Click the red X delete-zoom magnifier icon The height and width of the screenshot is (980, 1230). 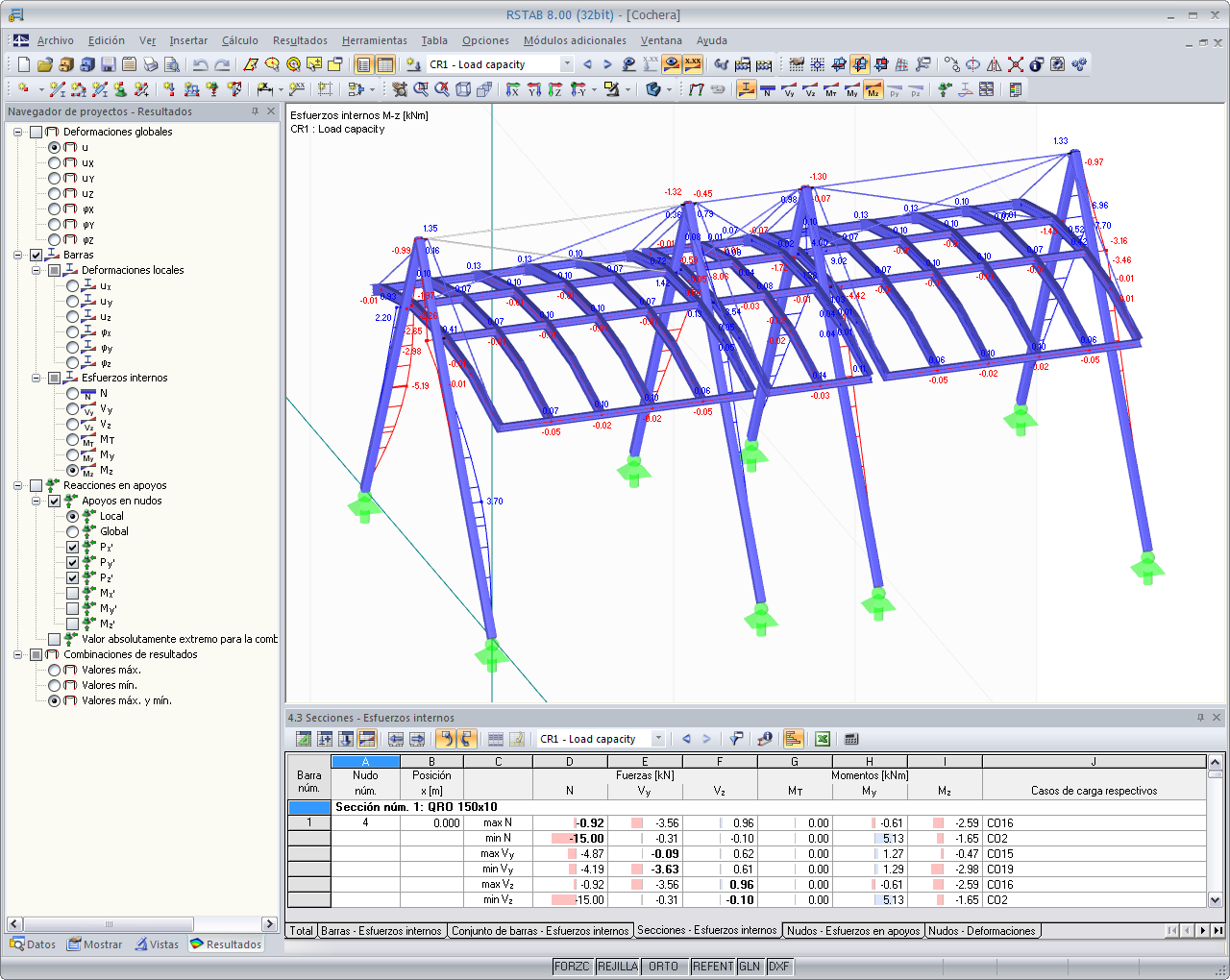[x=442, y=89]
